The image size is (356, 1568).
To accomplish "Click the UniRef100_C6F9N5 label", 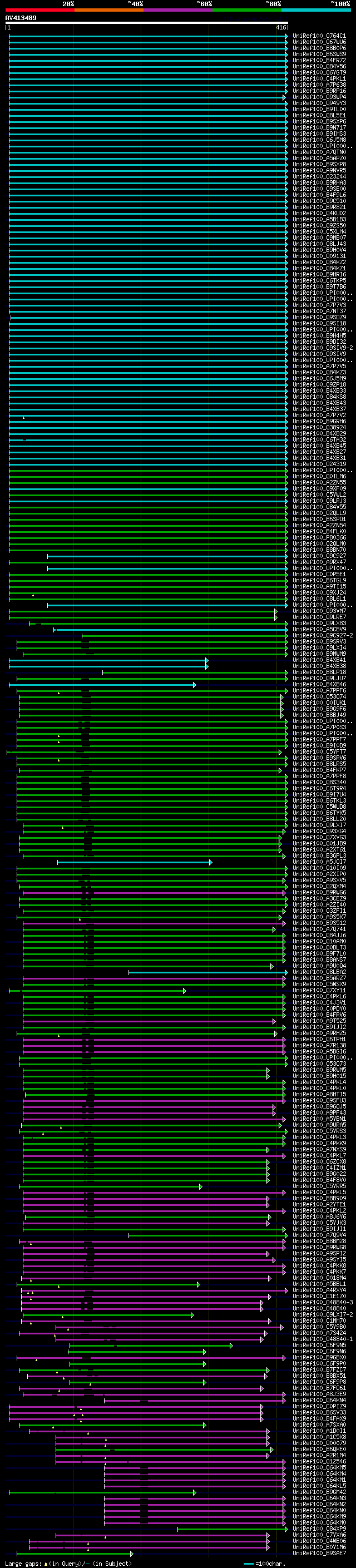I will coord(319,1345).
